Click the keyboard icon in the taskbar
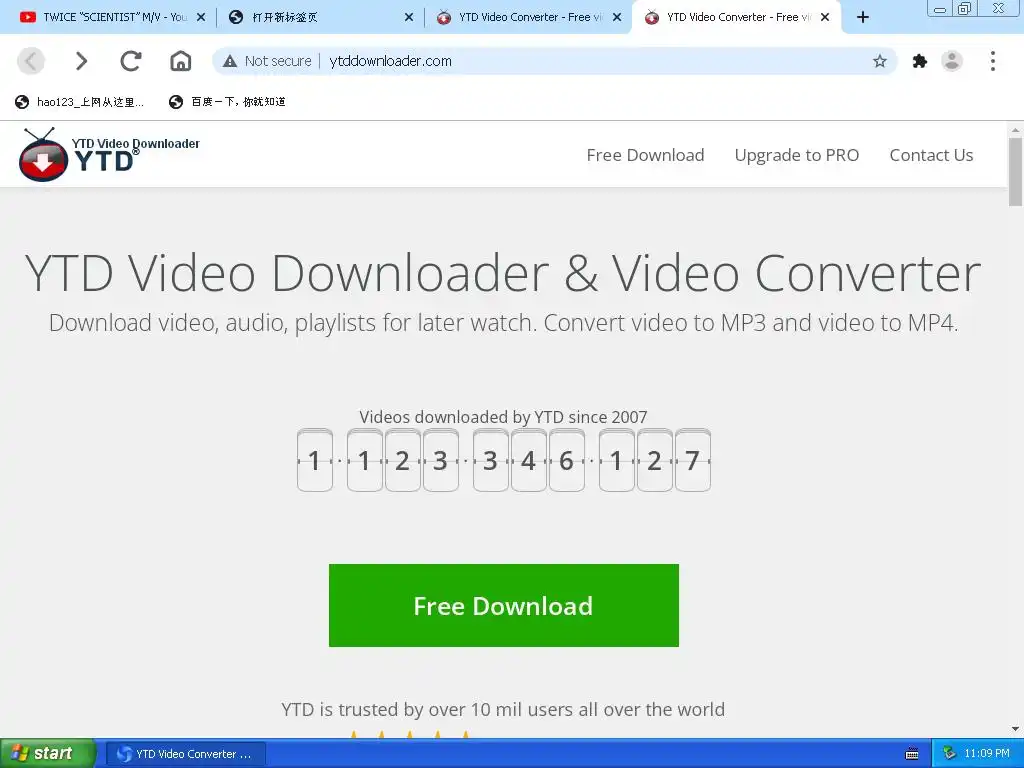The image size is (1024, 768). (x=912, y=754)
